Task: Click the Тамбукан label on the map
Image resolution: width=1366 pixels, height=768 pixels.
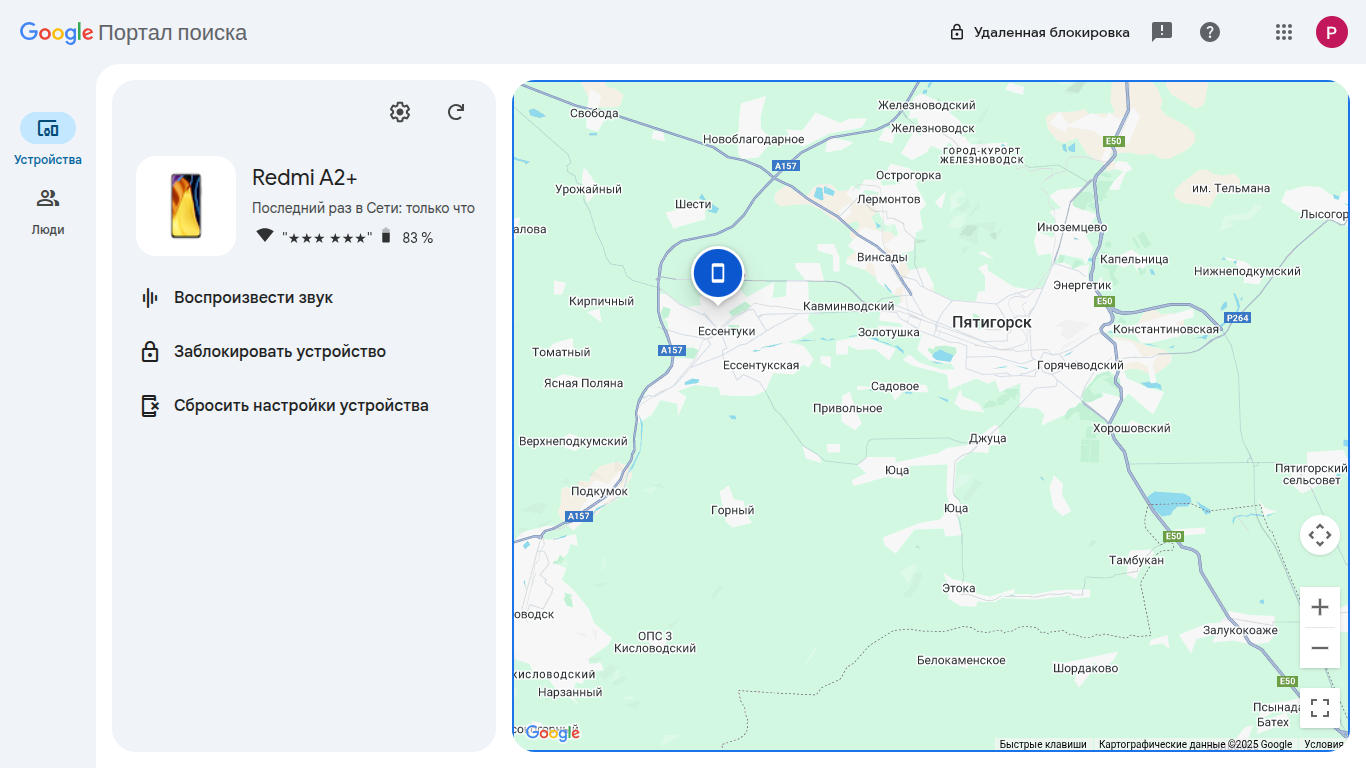Action: tap(1137, 560)
